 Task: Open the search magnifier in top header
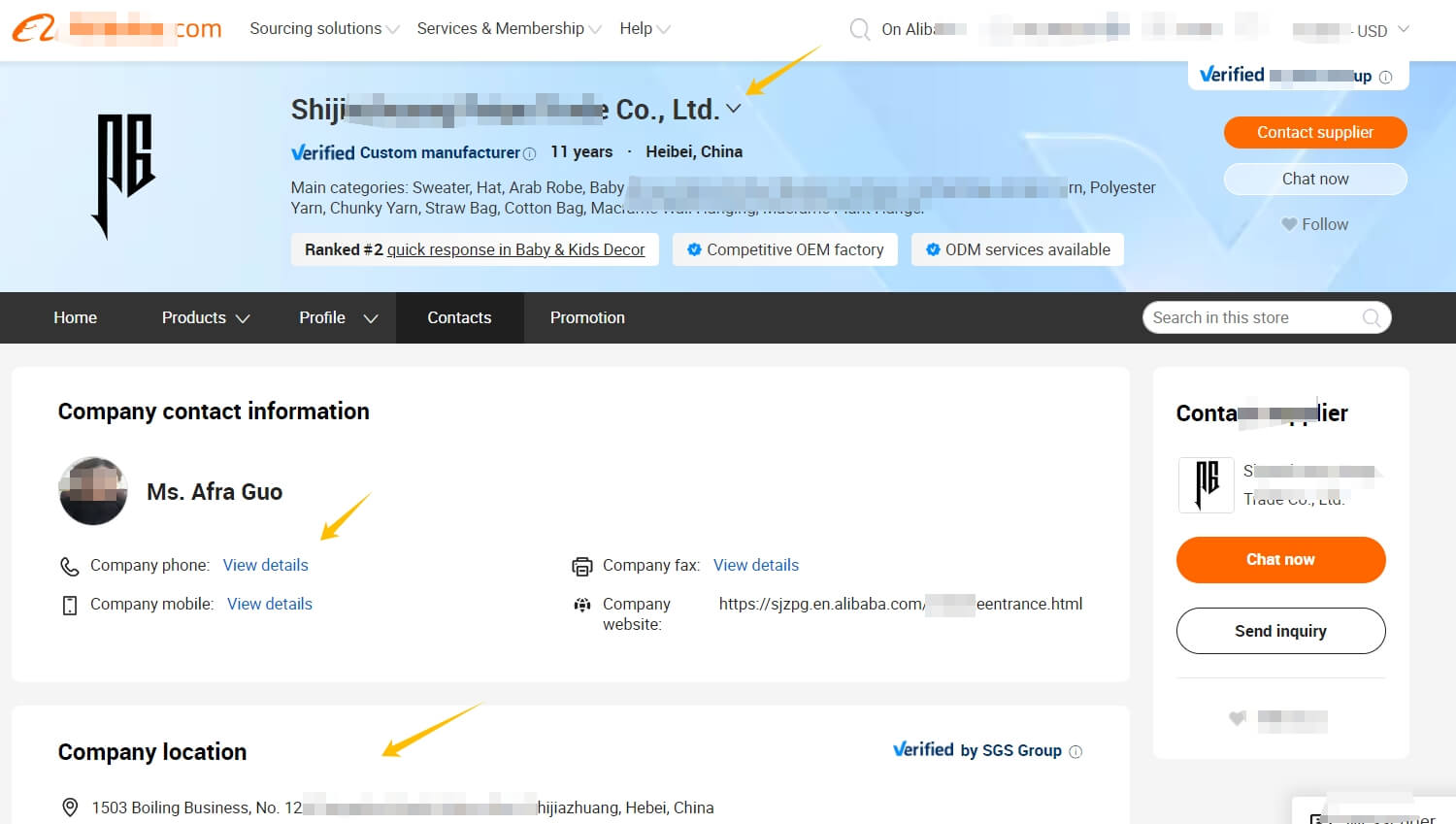pyautogui.click(x=859, y=29)
